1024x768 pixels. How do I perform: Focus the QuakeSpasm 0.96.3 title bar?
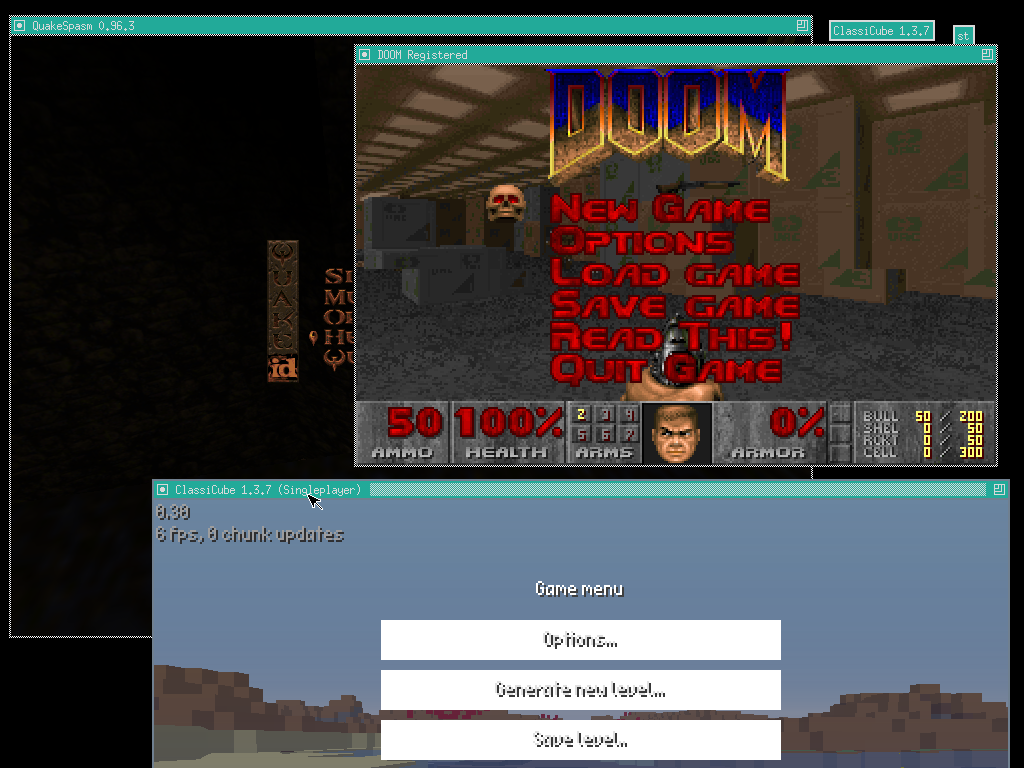click(400, 25)
